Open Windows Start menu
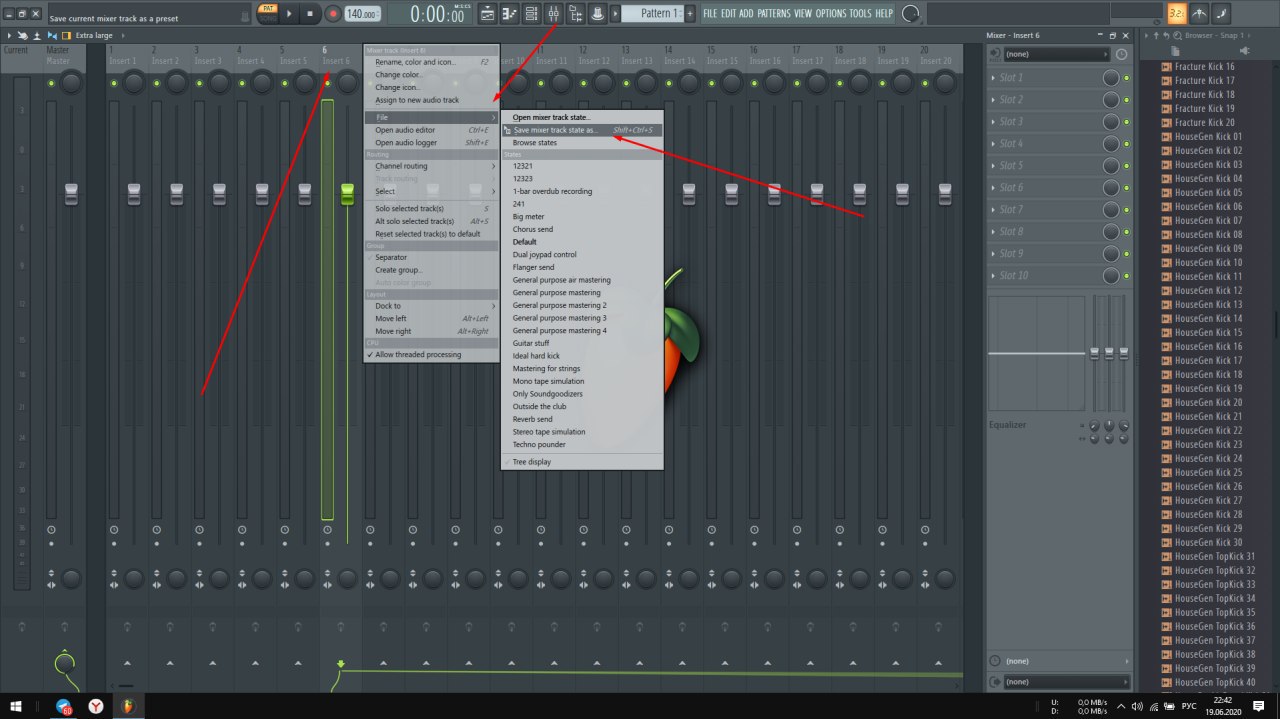1280x719 pixels. click(18, 706)
